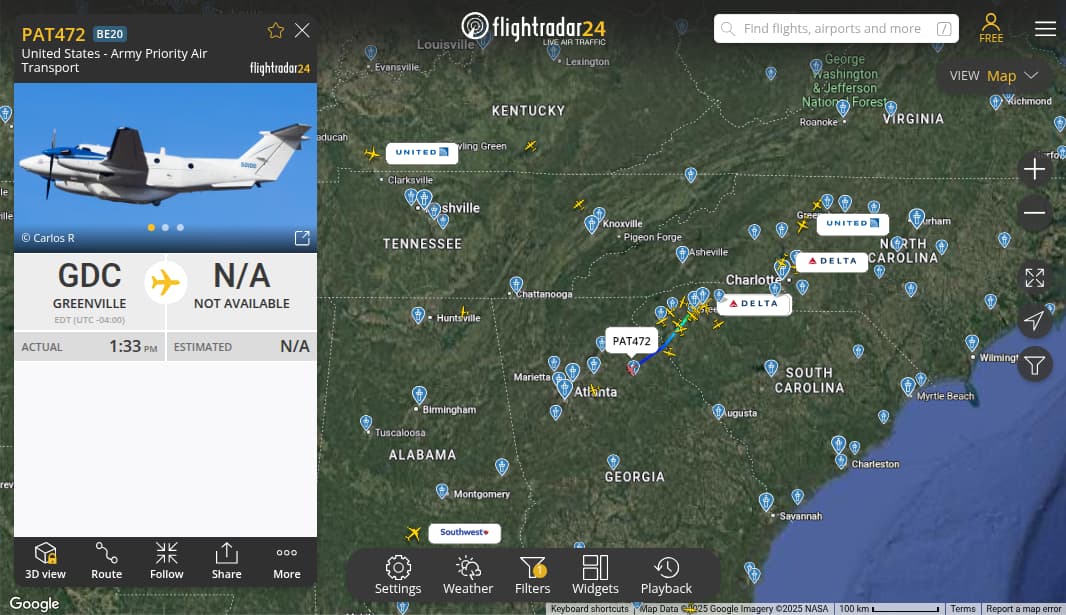
Task: Zoom out the map with minus button
Action: pyautogui.click(x=1035, y=213)
